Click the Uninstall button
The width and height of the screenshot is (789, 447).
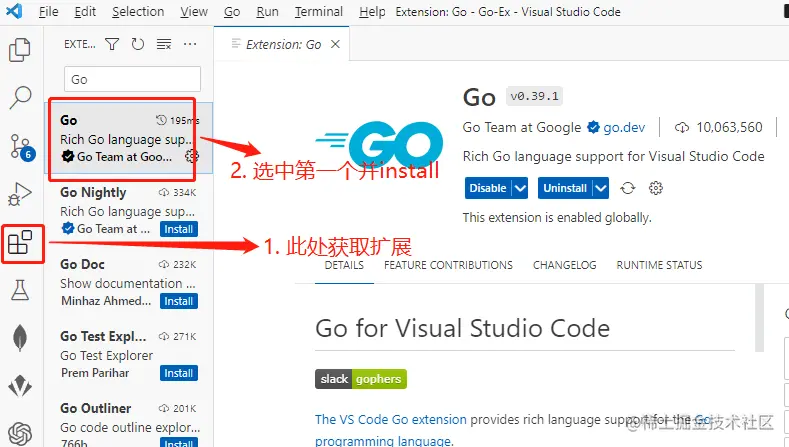coord(565,188)
